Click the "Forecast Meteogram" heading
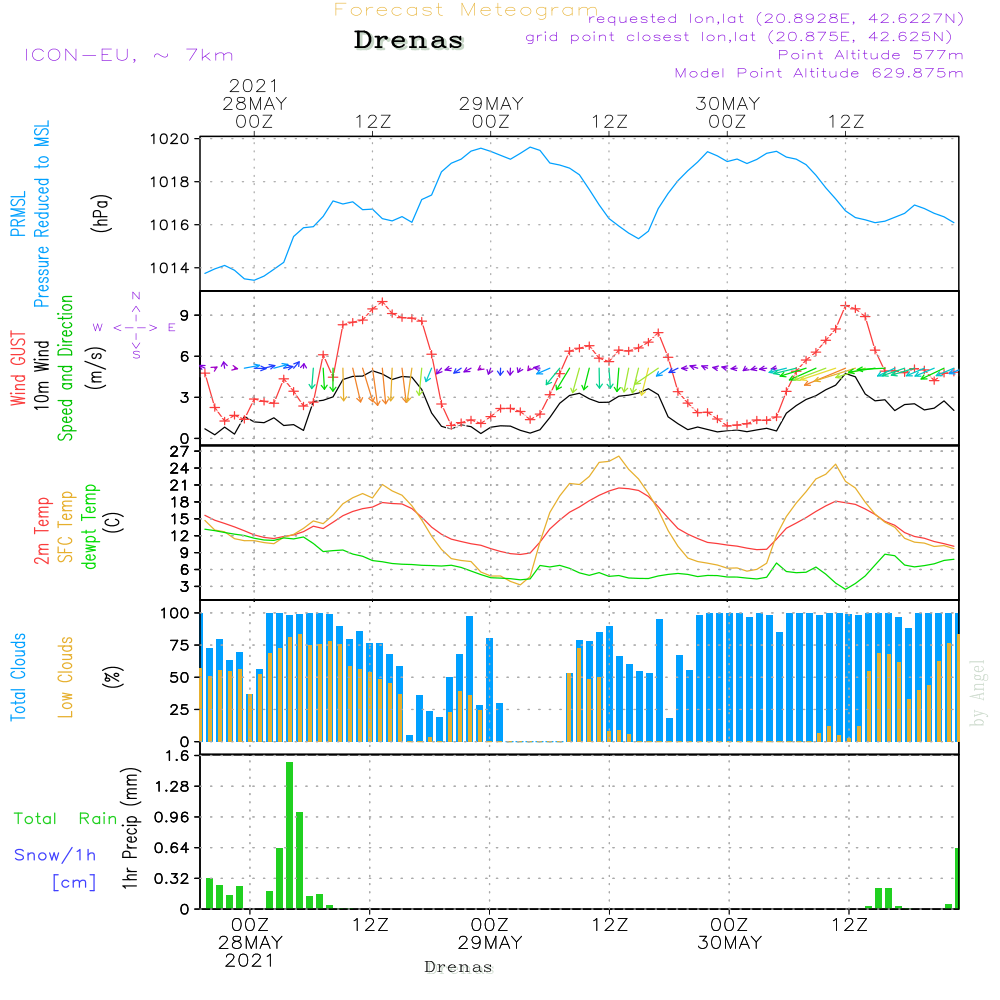 tap(466, 10)
